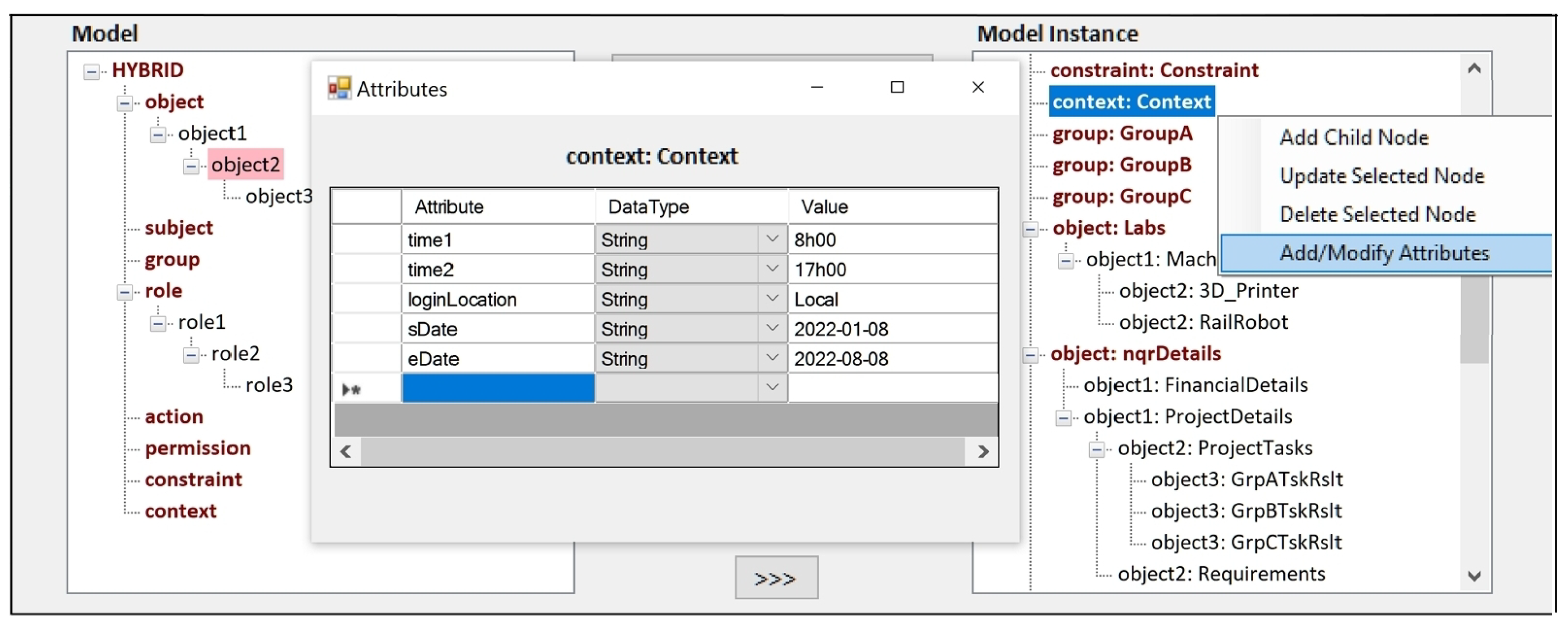Collapse object2: ProjectTasks node
This screenshot has height=633, width=1568.
pos(1096,450)
